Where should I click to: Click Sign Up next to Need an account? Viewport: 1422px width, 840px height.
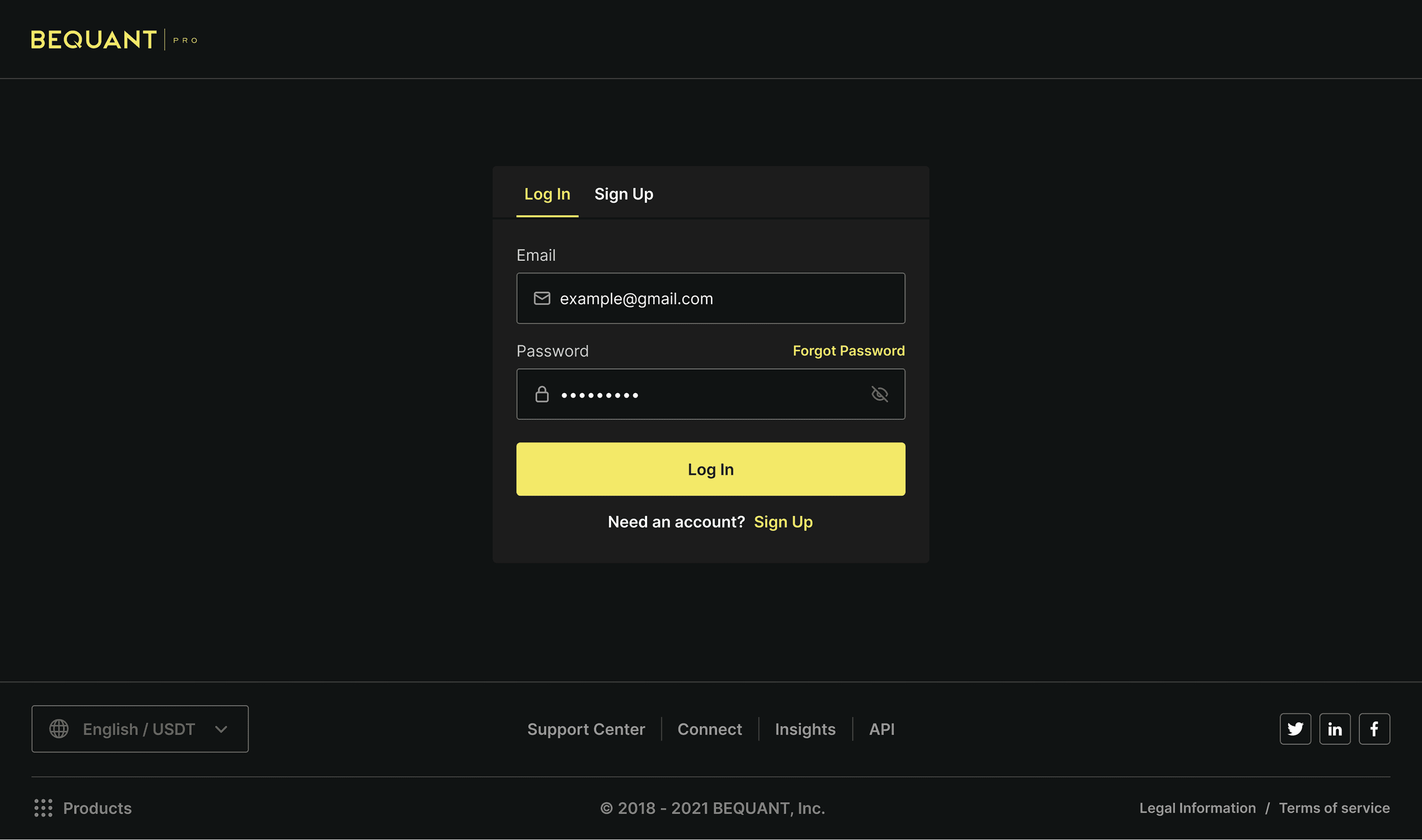tap(783, 522)
